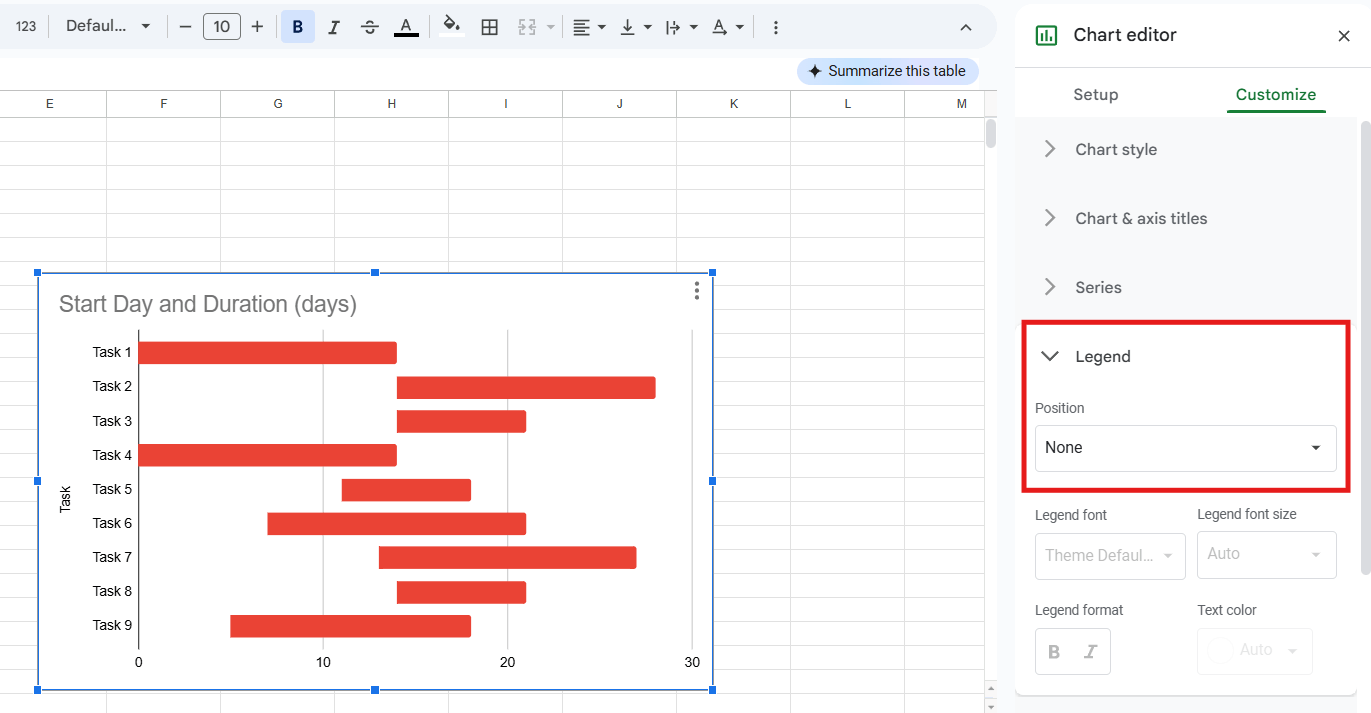Viewport: 1371px width, 713px height.
Task: Open the chart's three-dot options menu
Action: point(697,291)
